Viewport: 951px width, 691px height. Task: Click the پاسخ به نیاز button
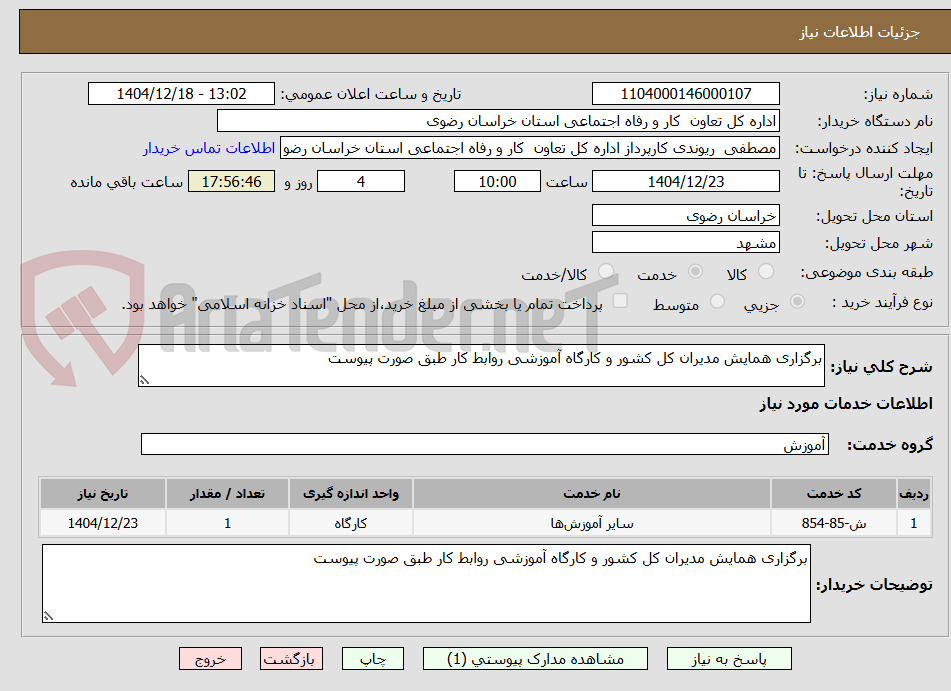click(729, 659)
